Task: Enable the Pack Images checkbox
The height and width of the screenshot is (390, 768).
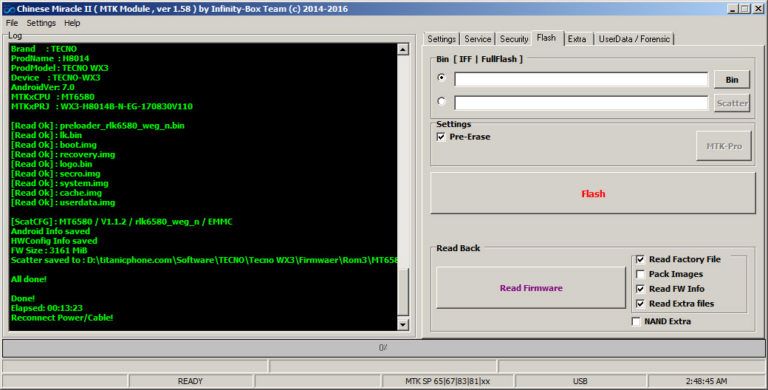Action: 640,274
